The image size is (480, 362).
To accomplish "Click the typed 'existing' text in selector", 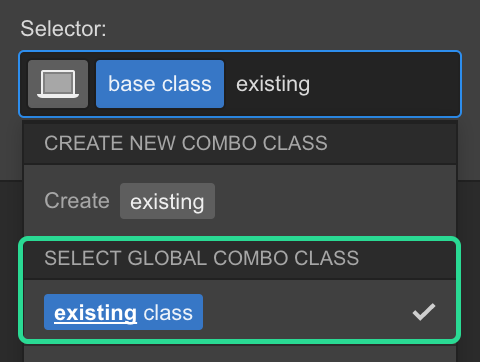I will [273, 84].
